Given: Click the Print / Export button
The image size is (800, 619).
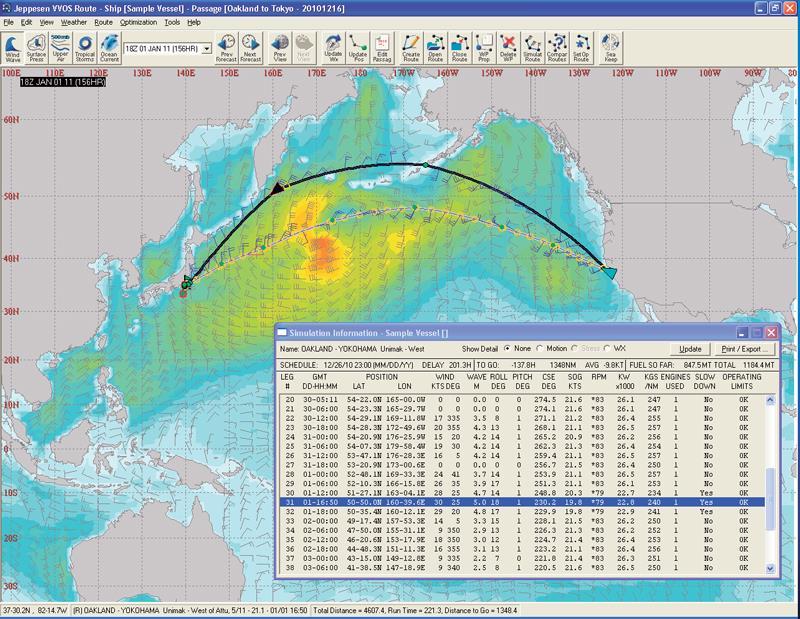Looking at the screenshot, I should 744,349.
